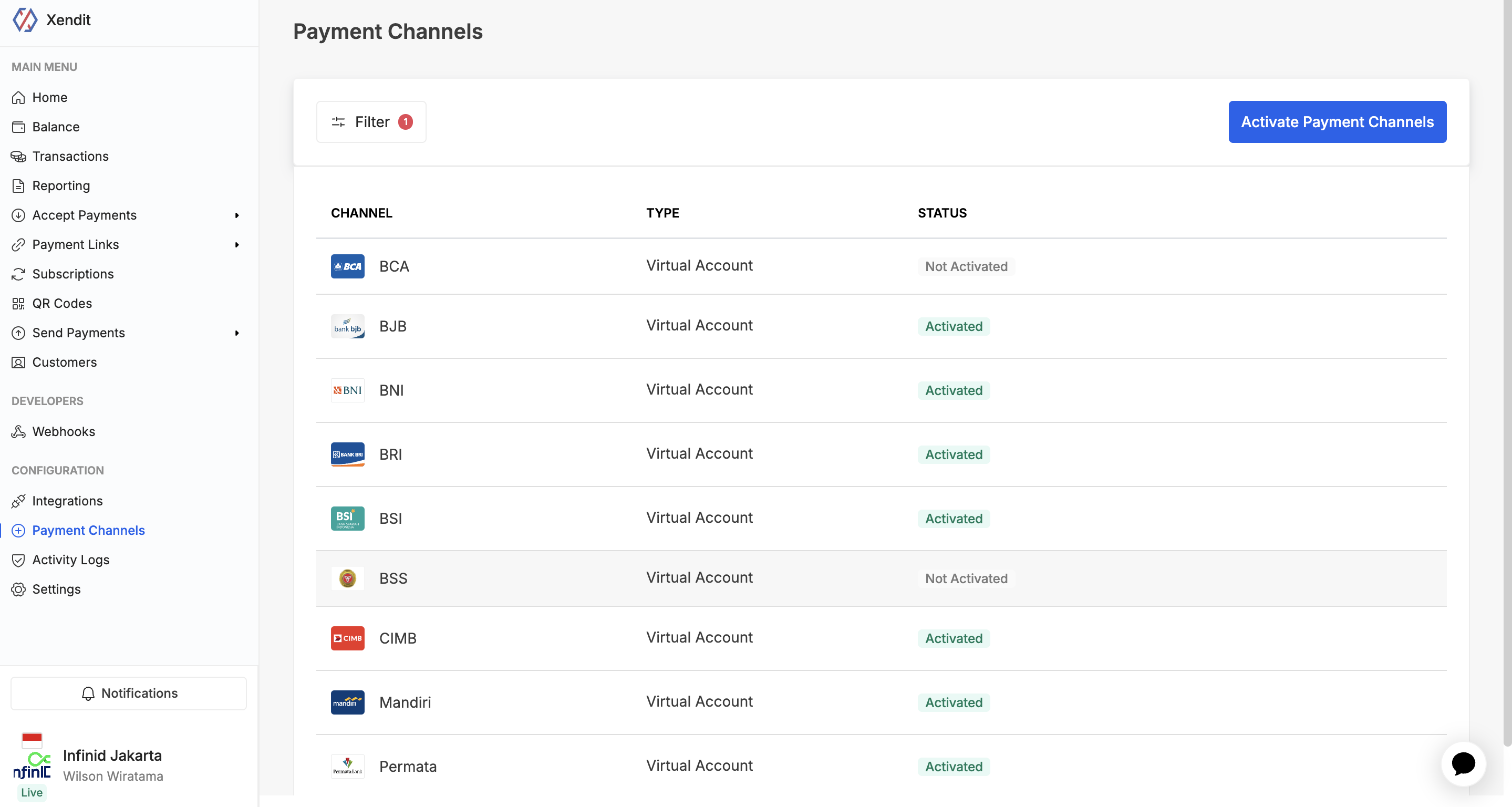Image resolution: width=1512 pixels, height=807 pixels.
Task: Expand the Payment Links submenu arrow
Action: [237, 245]
